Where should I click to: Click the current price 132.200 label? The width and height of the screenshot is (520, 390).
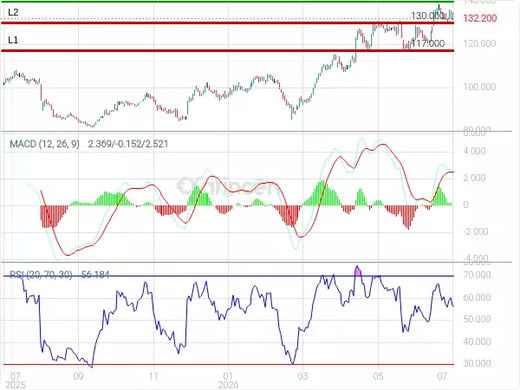[480, 18]
